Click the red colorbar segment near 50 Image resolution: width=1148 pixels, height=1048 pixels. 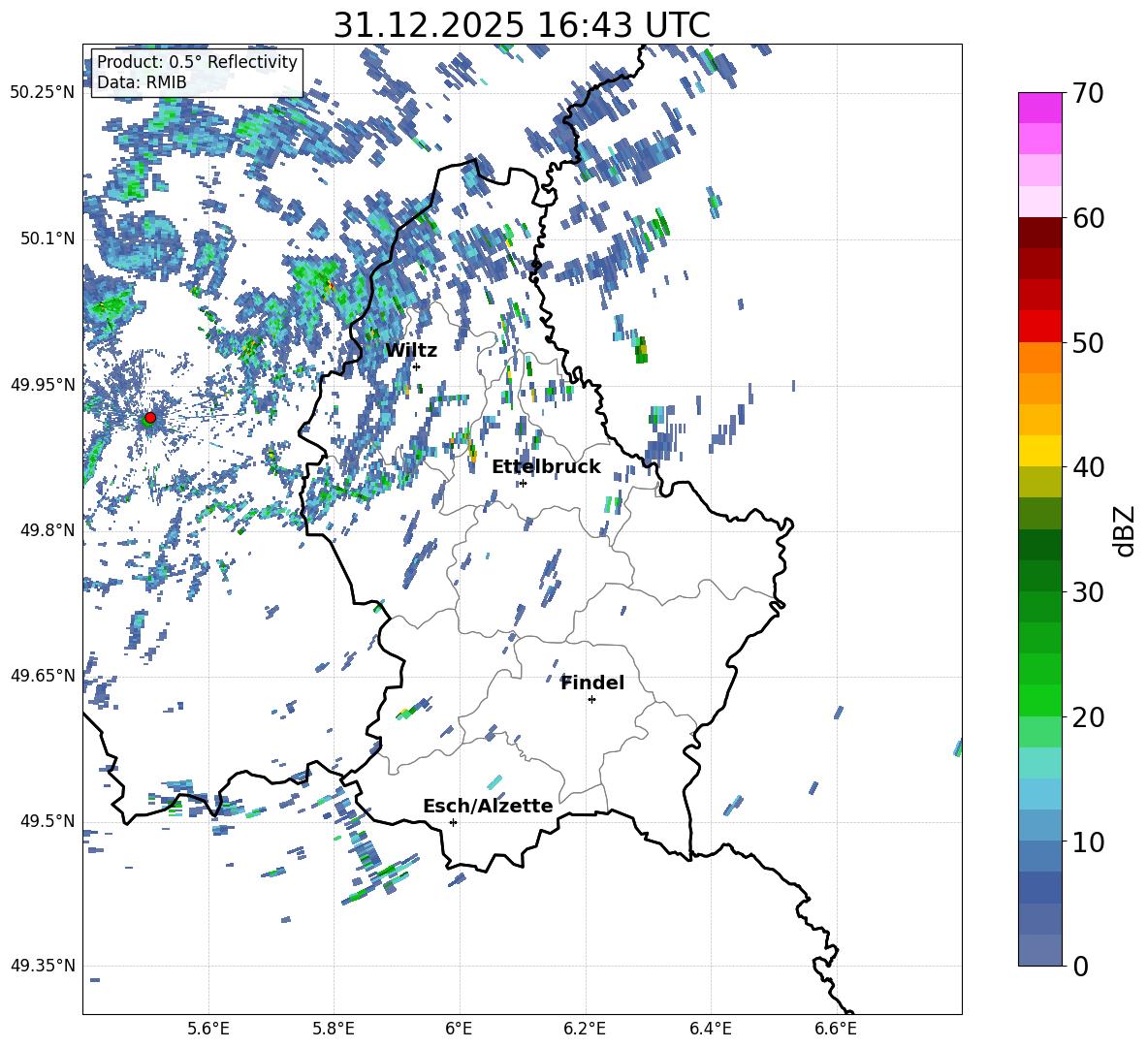[1039, 326]
